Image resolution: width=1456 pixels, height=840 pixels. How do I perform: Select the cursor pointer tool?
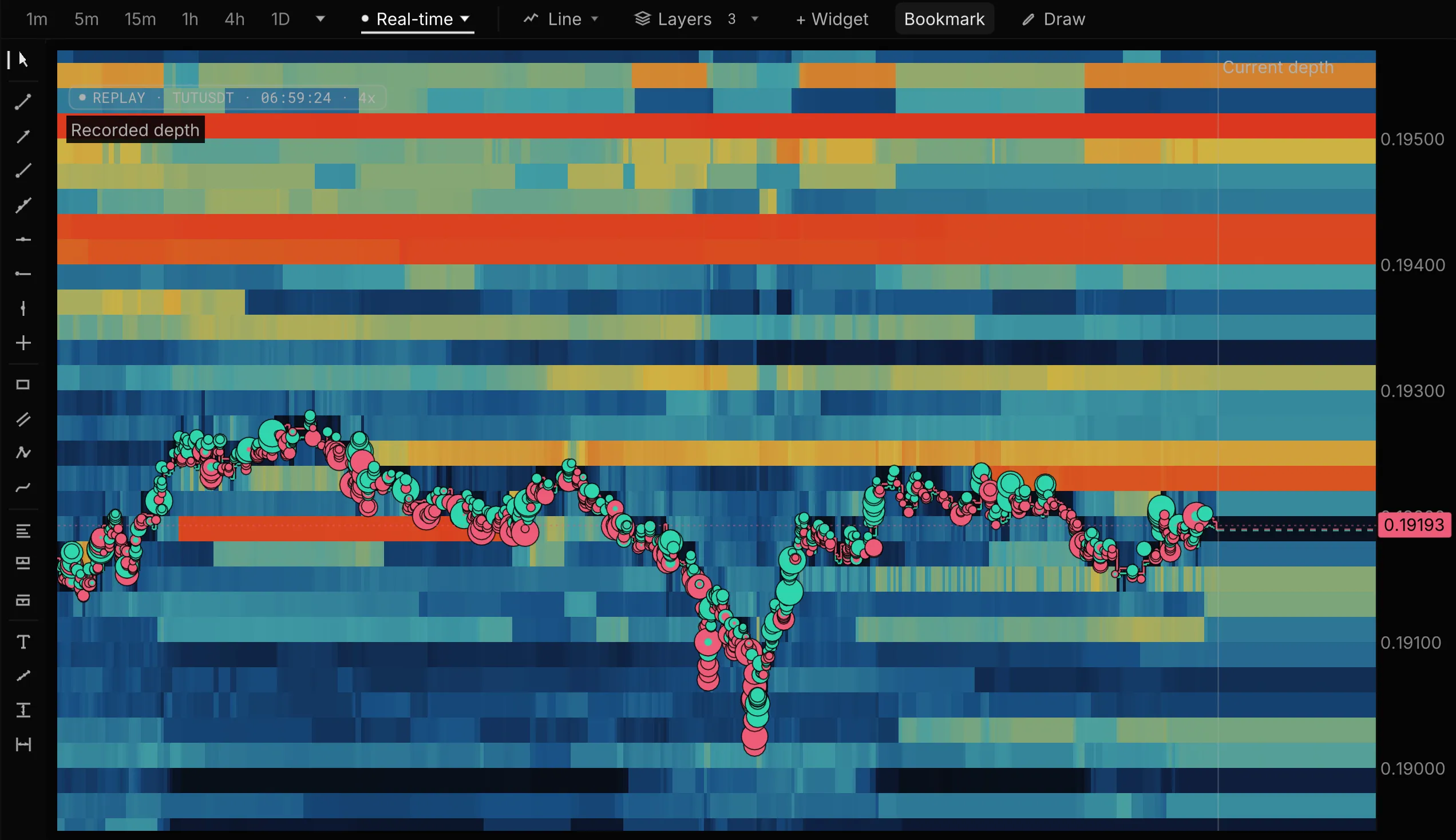click(x=23, y=59)
